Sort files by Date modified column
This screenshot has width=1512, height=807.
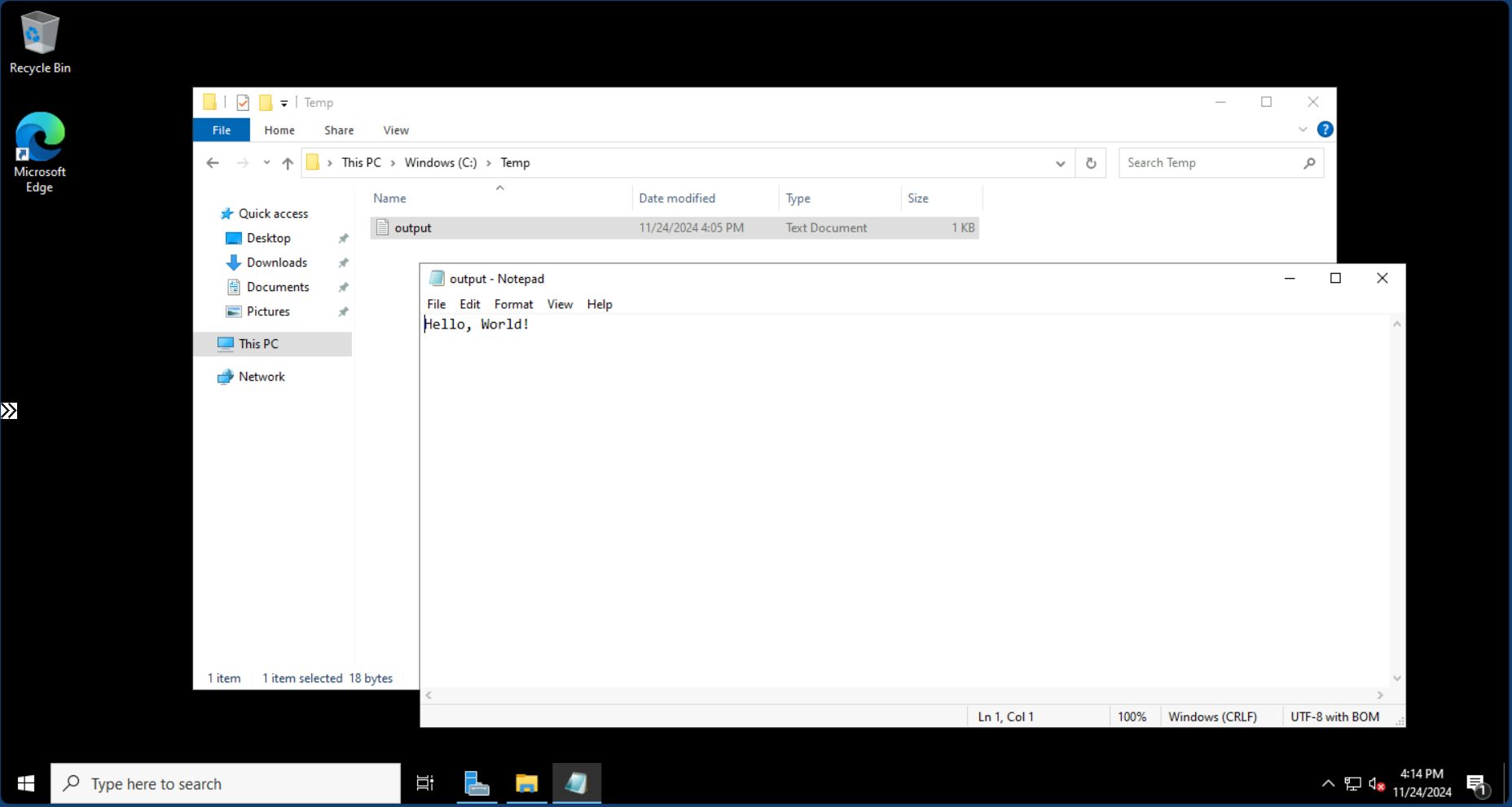point(677,198)
